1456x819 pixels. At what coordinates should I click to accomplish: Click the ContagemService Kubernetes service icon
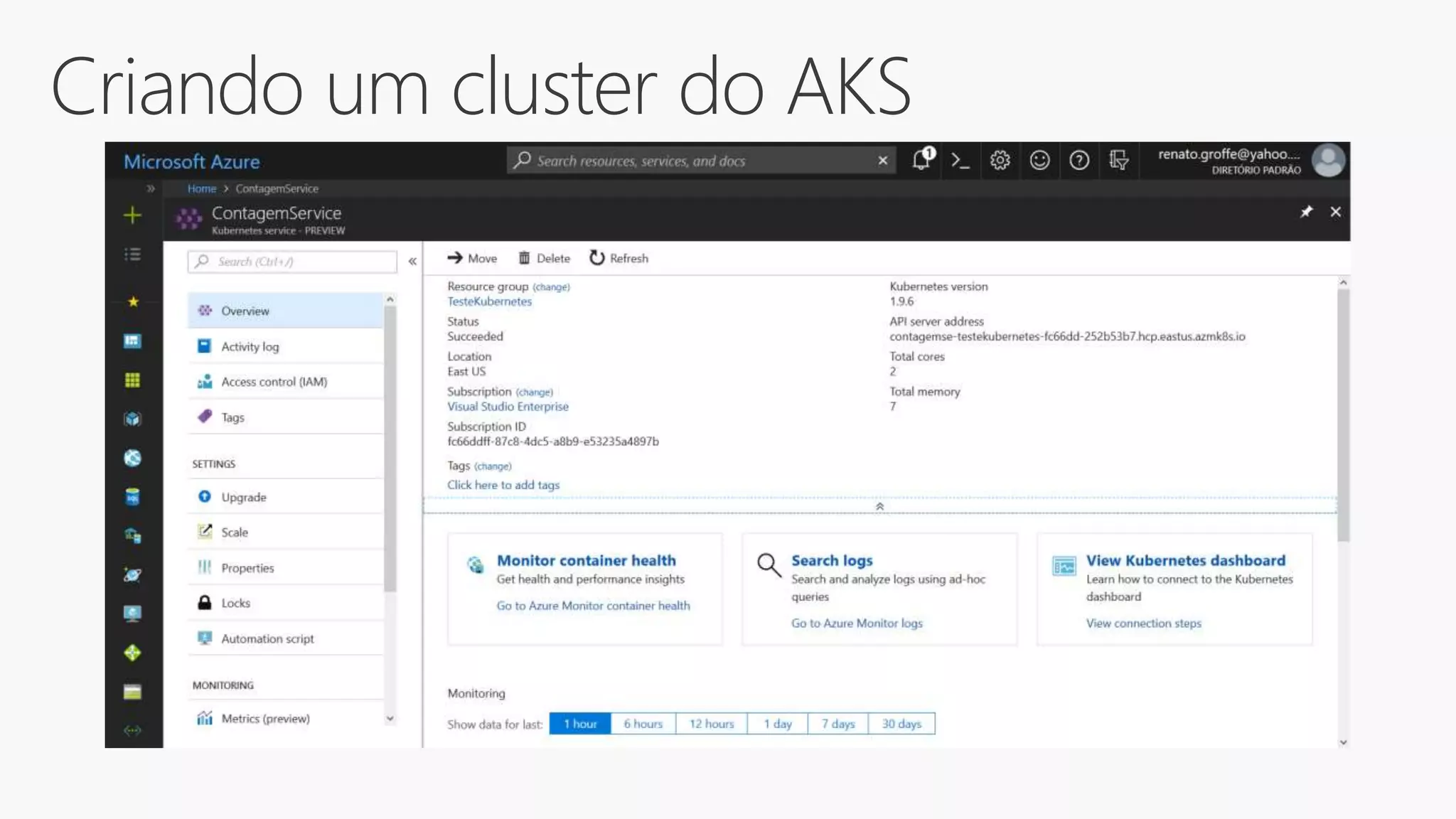coord(189,219)
